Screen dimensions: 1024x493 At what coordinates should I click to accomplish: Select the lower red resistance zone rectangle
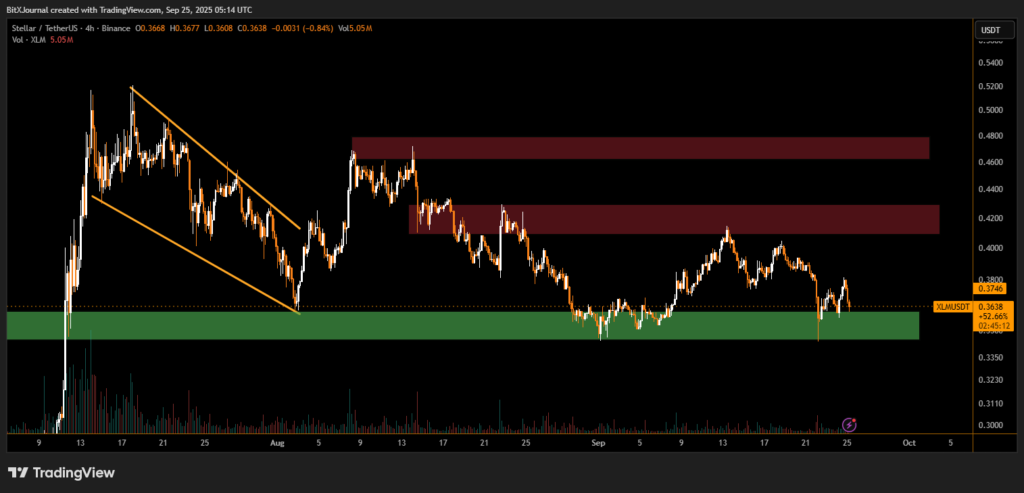tap(674, 219)
